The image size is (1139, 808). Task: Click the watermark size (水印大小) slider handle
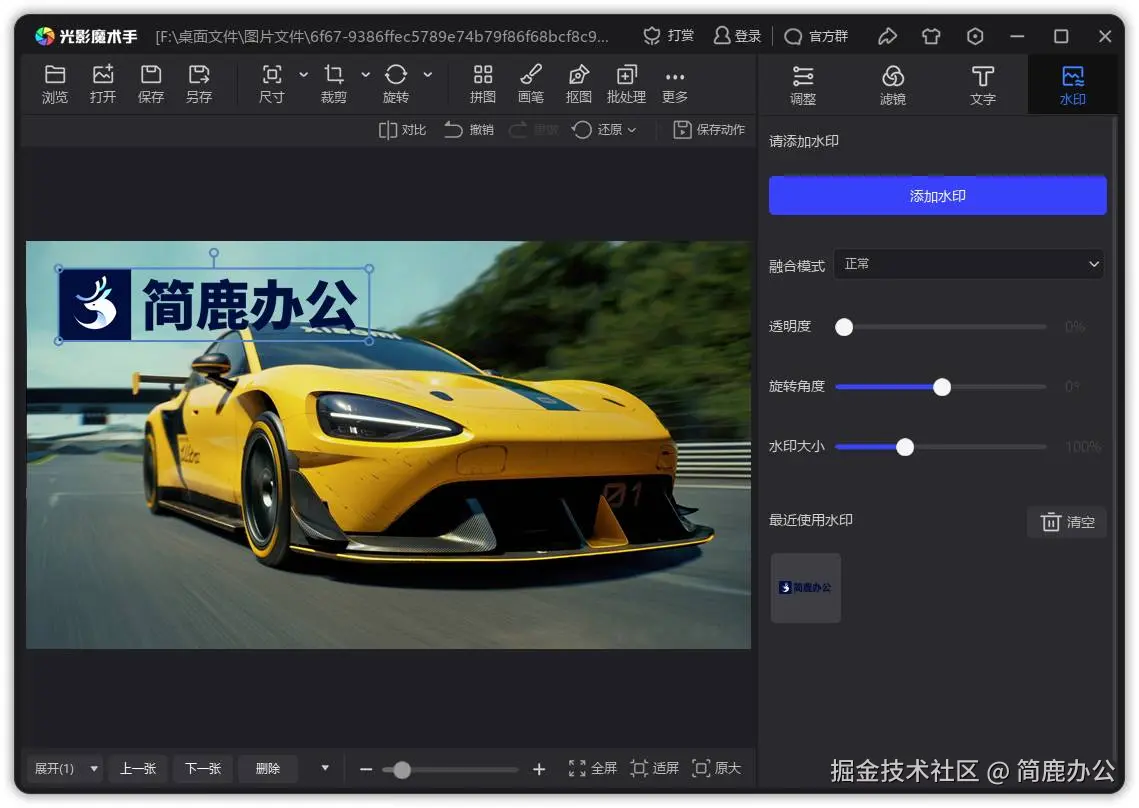905,447
